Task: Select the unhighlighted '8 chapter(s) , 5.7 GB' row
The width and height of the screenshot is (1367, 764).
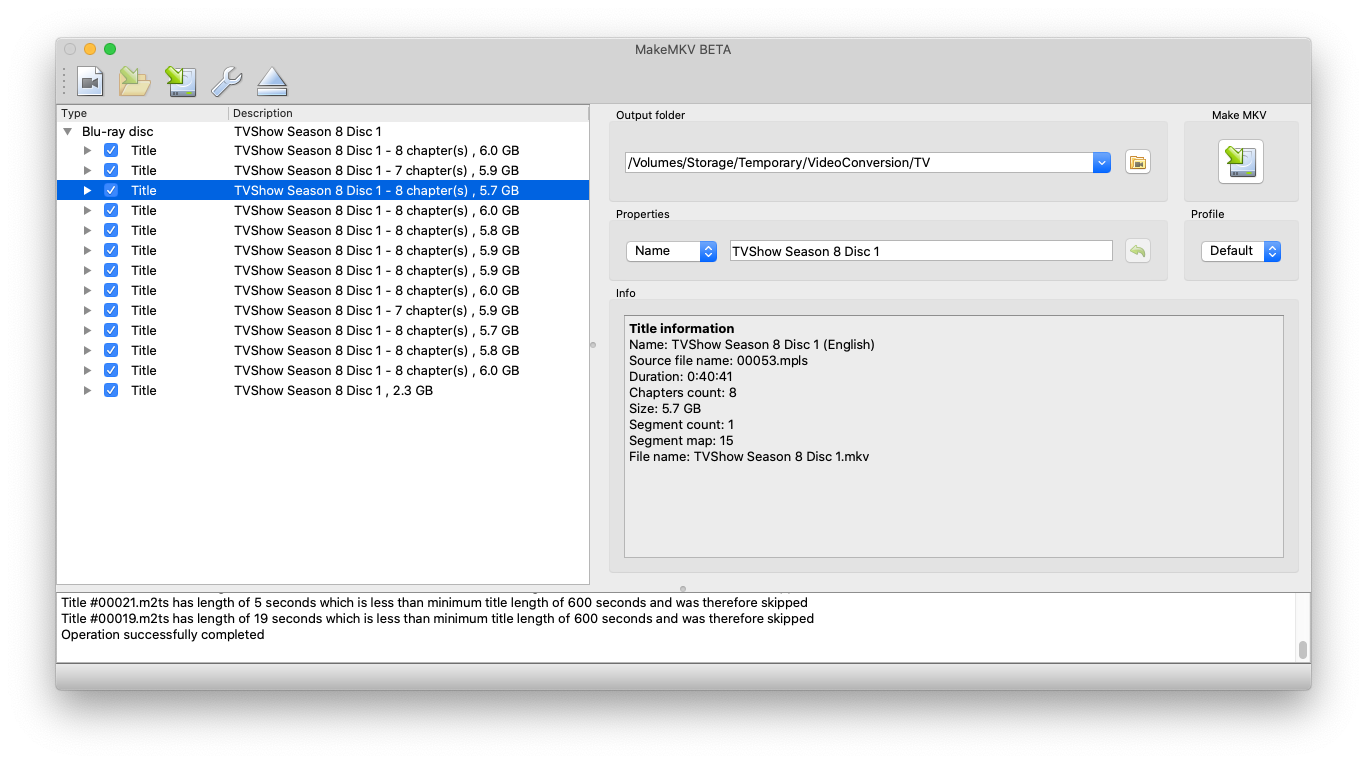Action: [x=323, y=330]
